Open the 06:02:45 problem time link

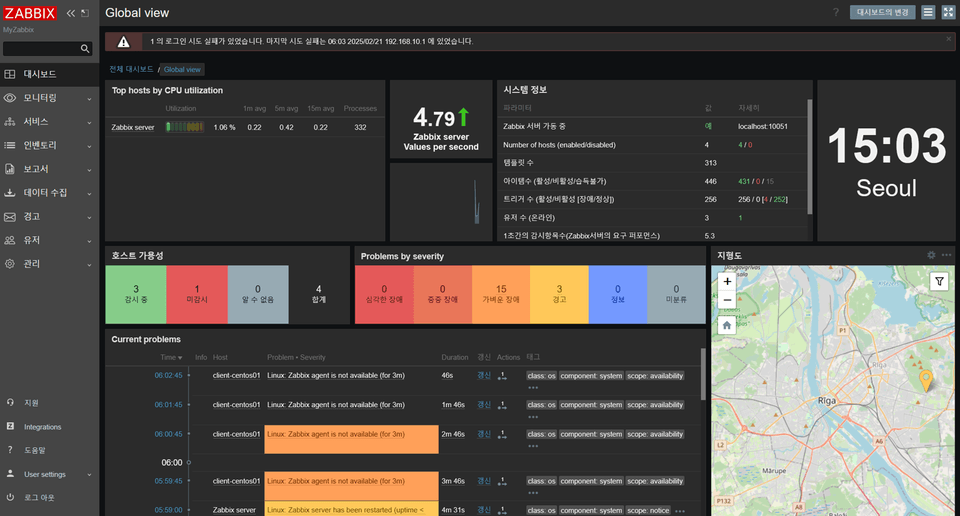168,375
